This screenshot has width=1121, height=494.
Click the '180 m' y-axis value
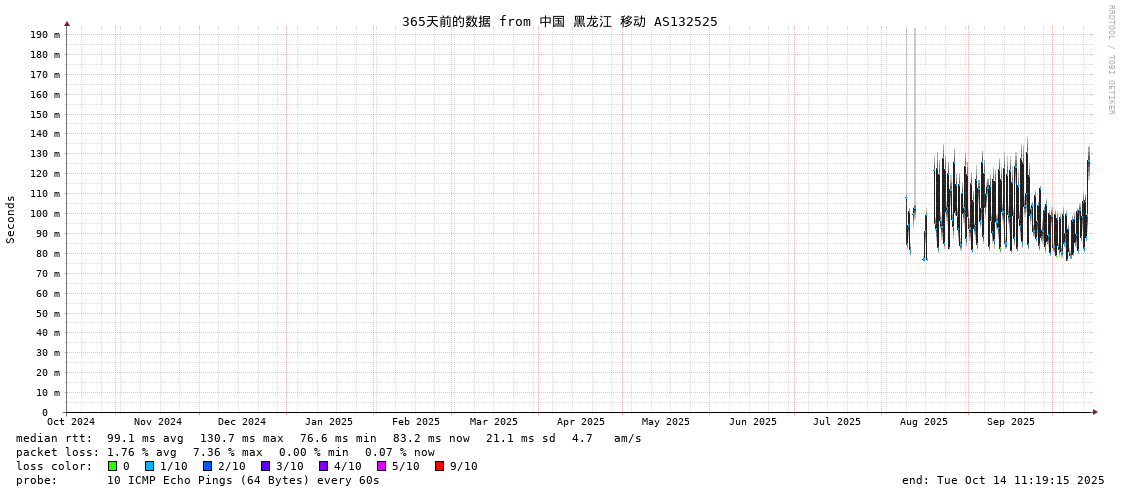tap(45, 54)
